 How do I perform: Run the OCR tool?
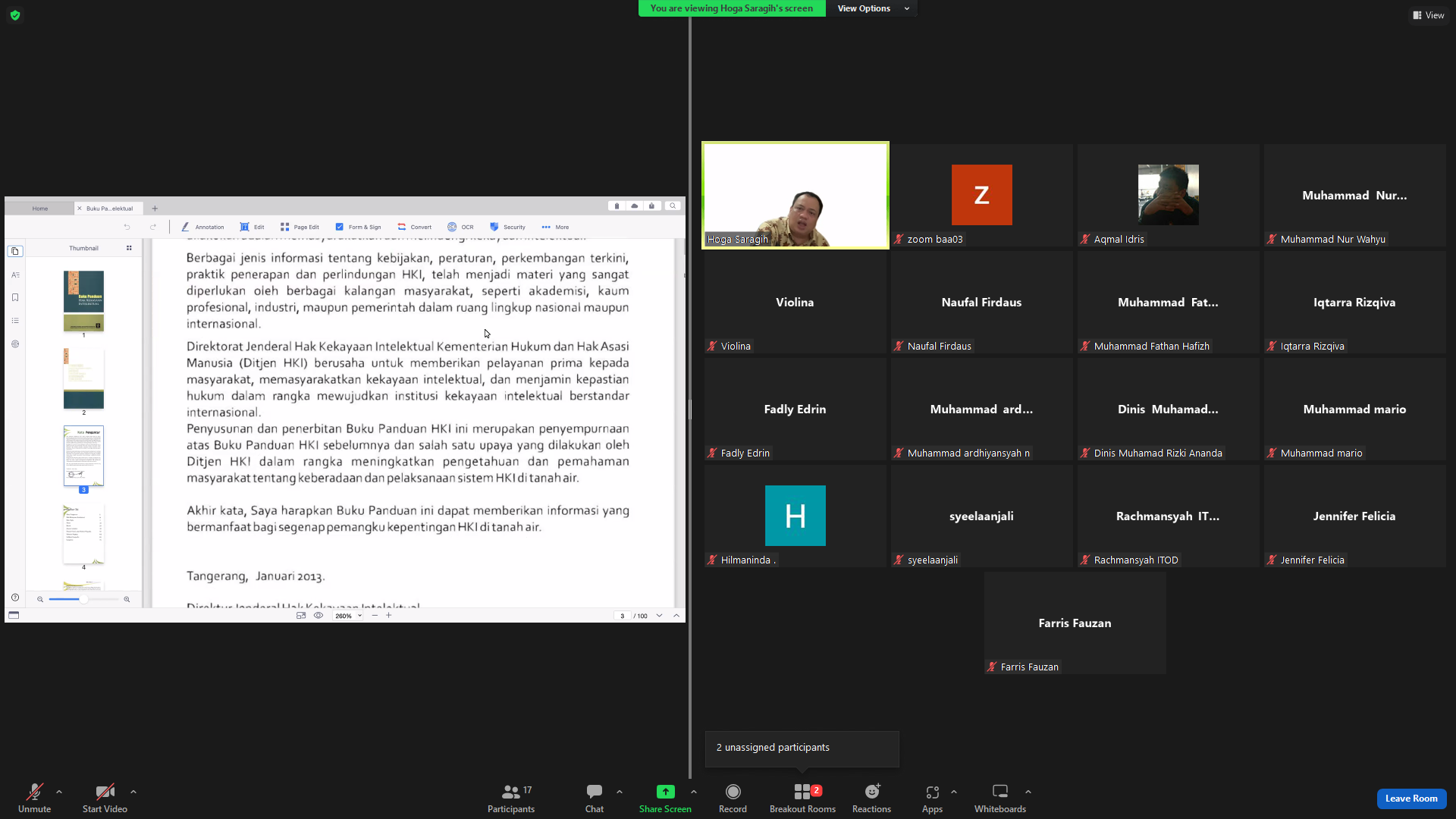click(x=460, y=227)
